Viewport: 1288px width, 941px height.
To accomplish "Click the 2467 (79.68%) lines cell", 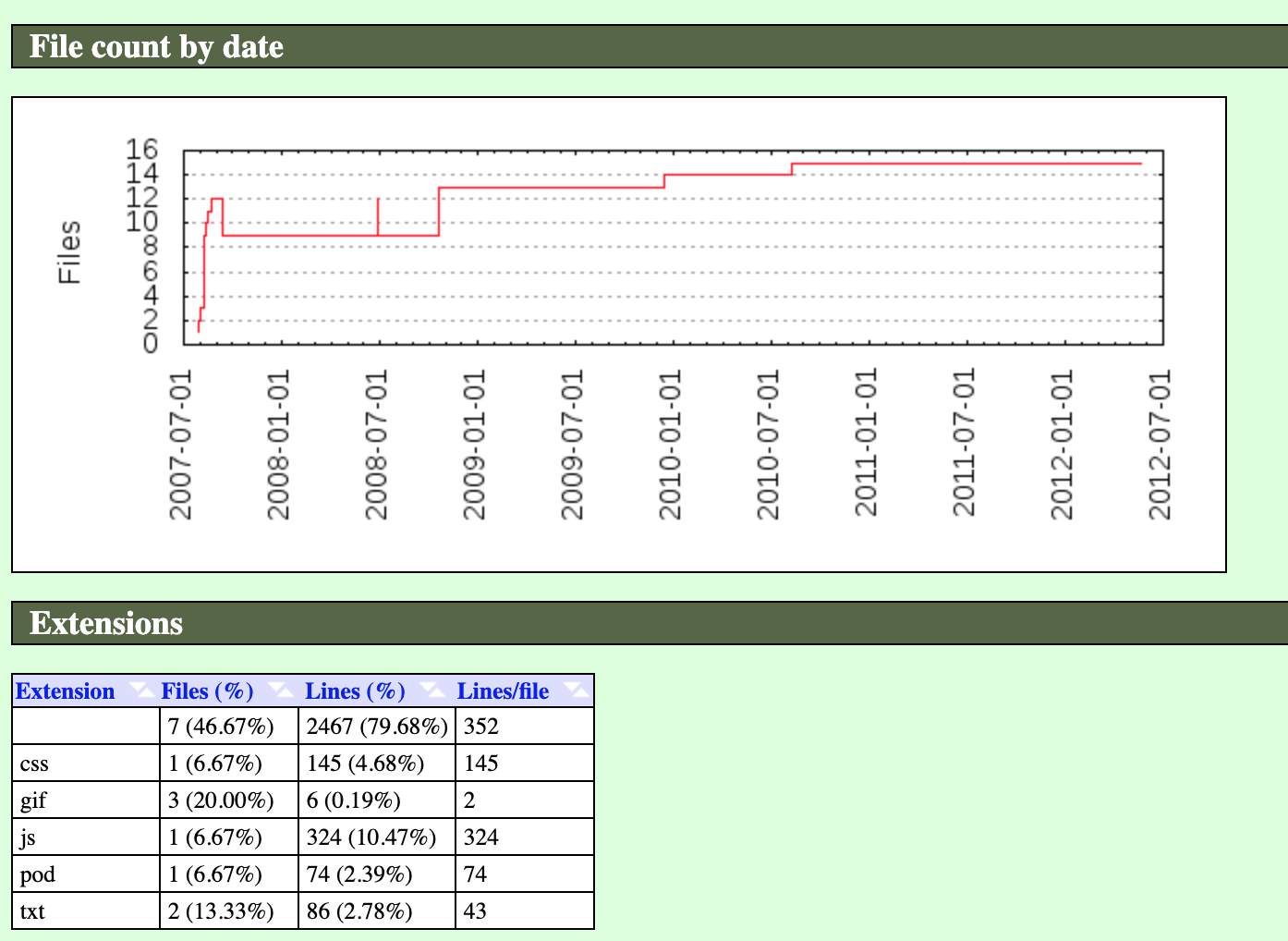I will tap(377, 727).
